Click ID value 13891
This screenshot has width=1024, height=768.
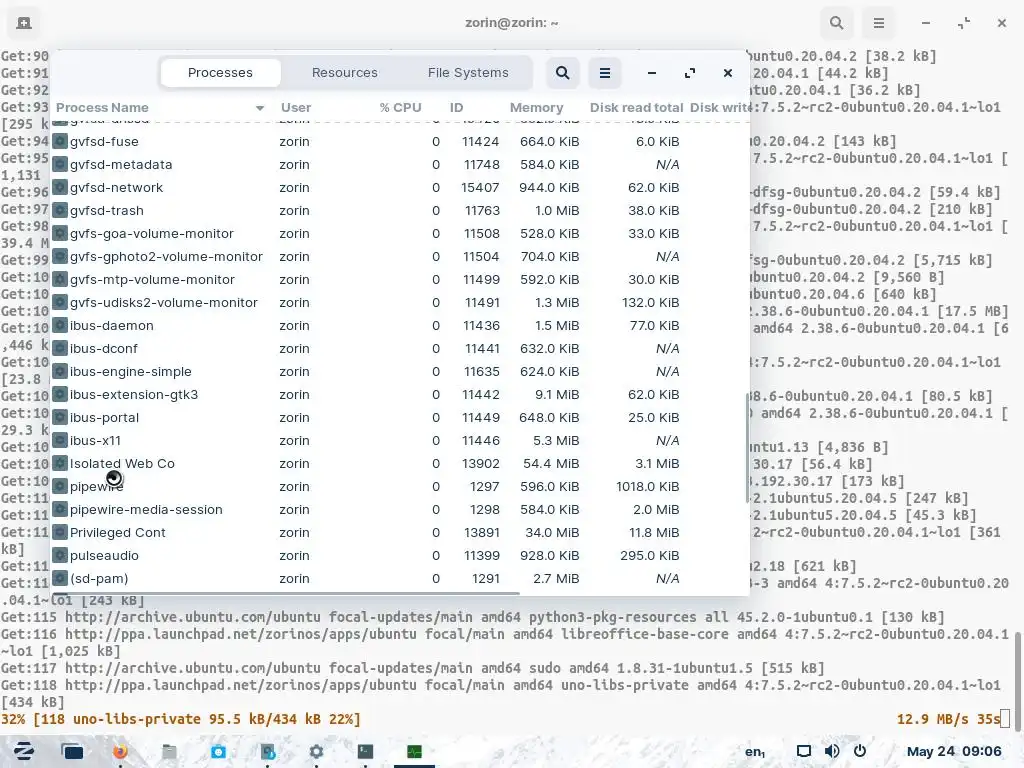481,532
